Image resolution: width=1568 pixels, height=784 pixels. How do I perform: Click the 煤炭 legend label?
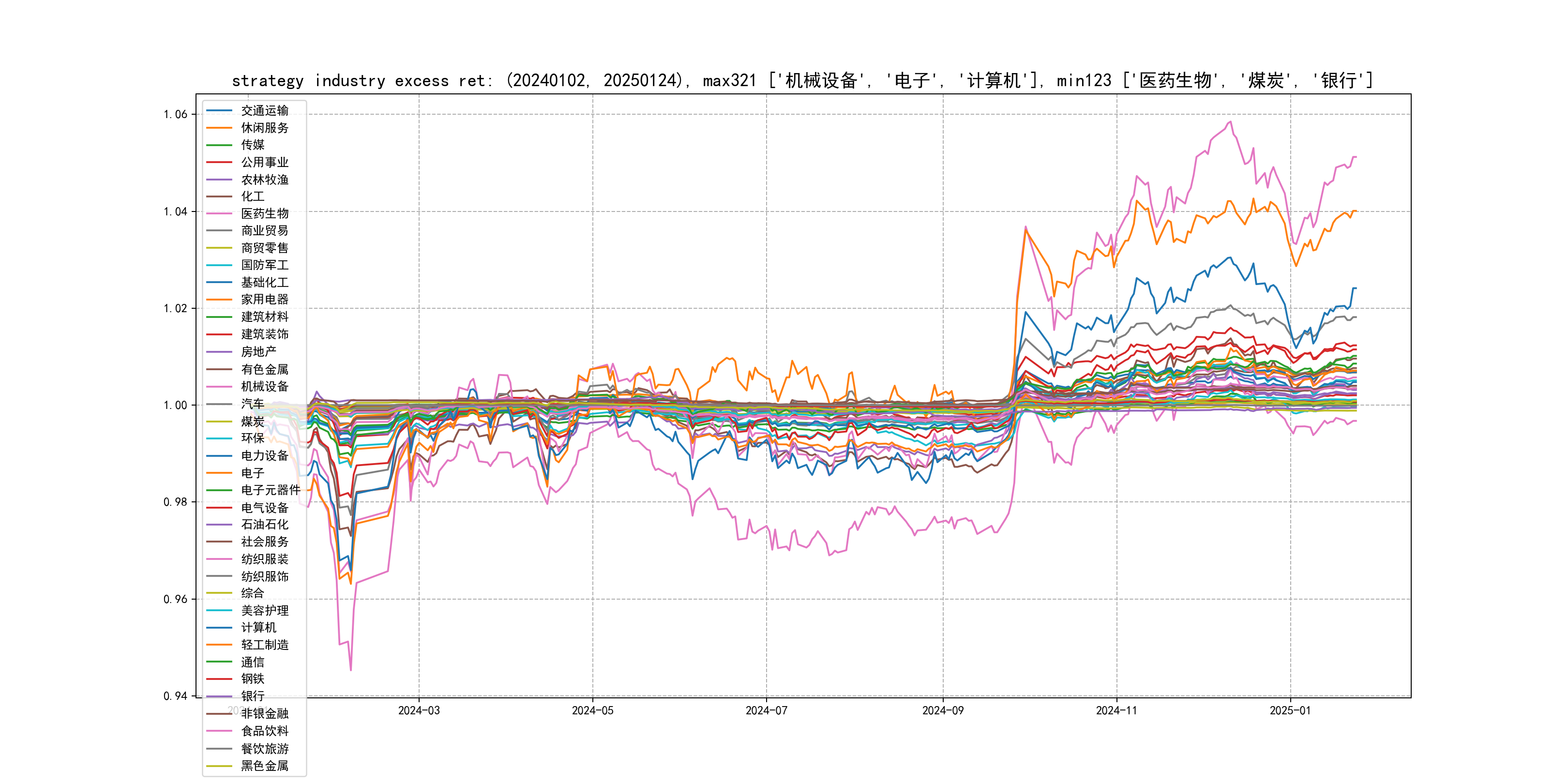point(253,421)
